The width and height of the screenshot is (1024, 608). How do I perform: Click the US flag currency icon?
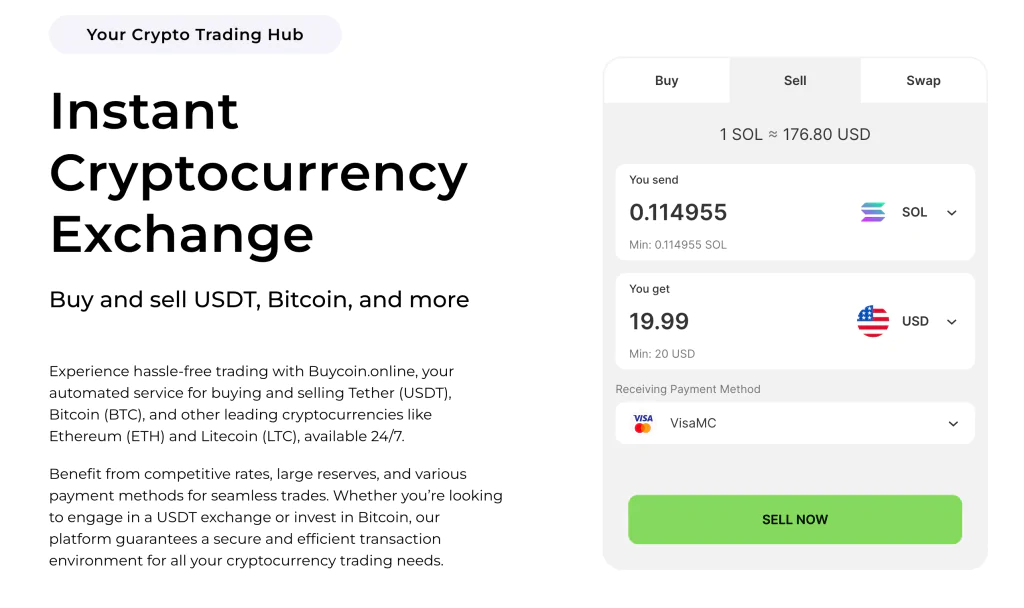(872, 321)
